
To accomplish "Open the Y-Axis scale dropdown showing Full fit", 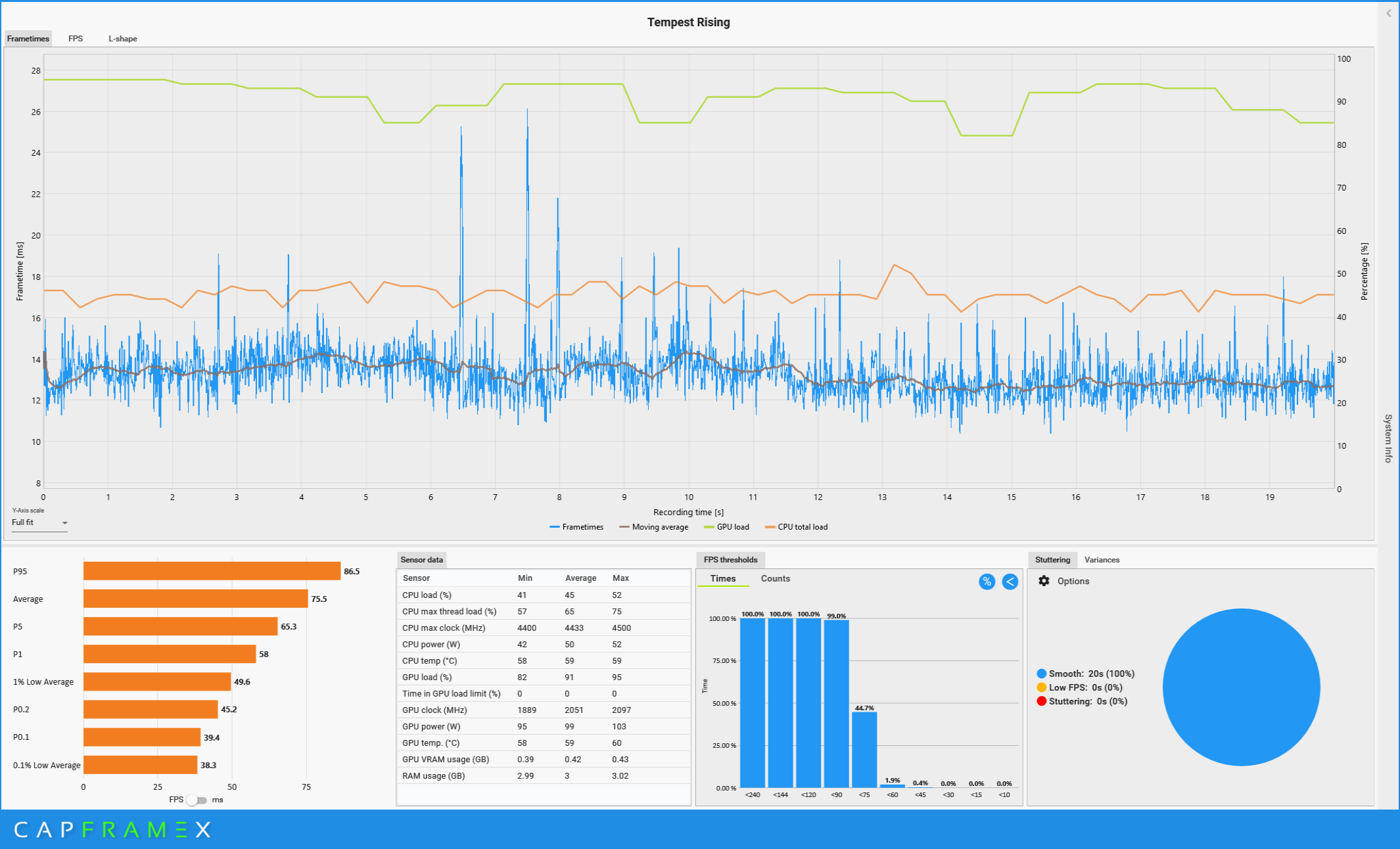I will [x=38, y=522].
